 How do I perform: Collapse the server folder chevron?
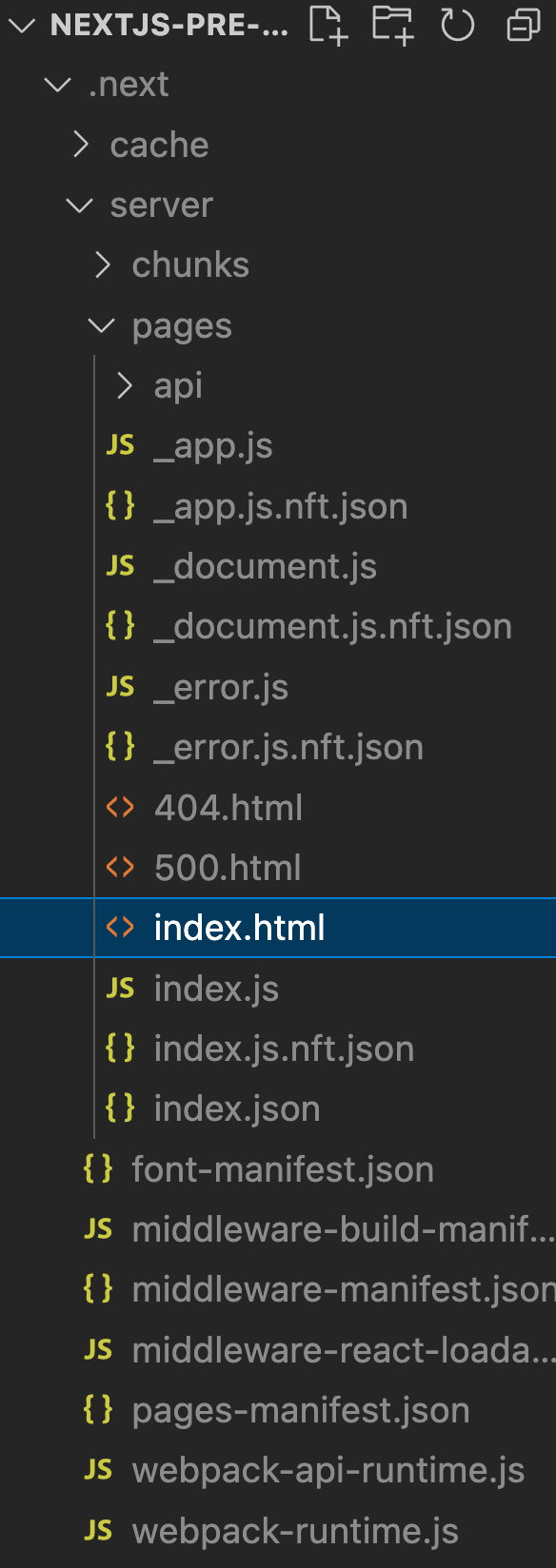pyautogui.click(x=80, y=206)
